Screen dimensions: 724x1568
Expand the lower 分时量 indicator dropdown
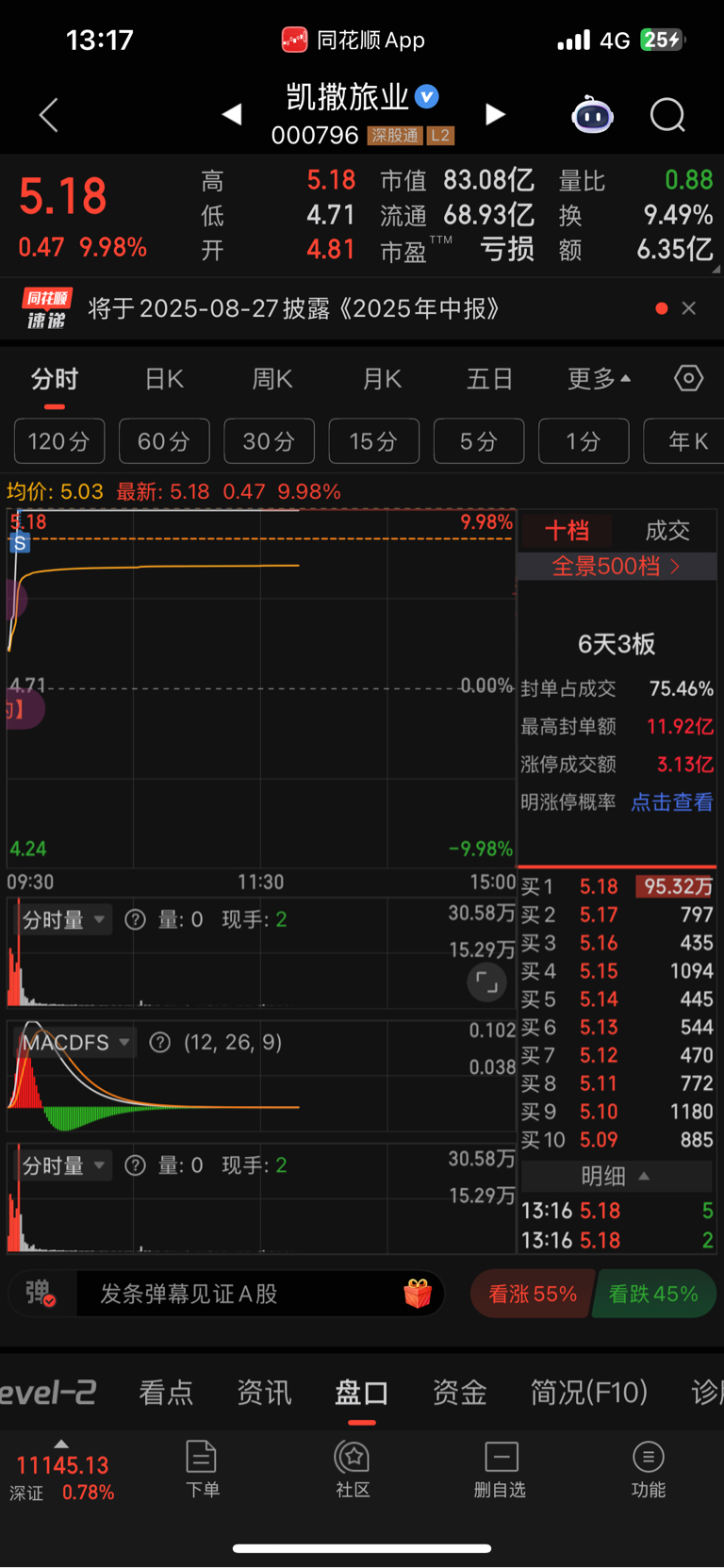63,1165
